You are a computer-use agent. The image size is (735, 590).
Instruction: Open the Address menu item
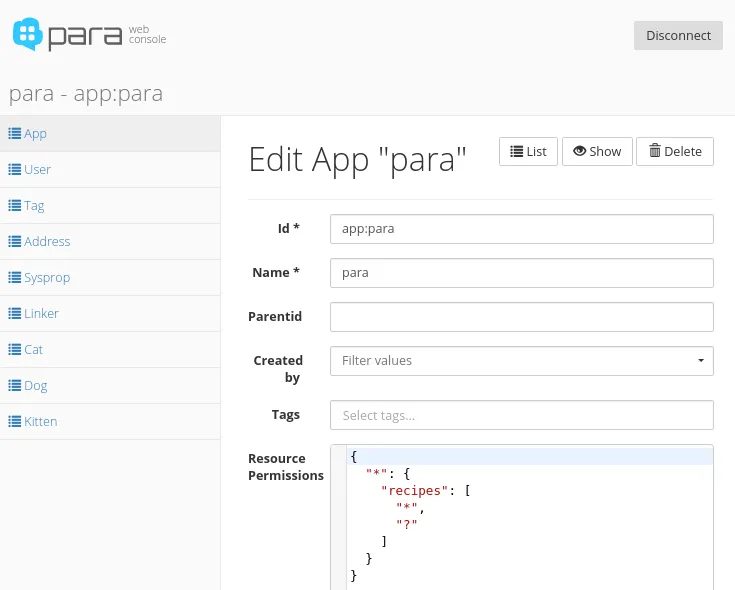pos(47,242)
